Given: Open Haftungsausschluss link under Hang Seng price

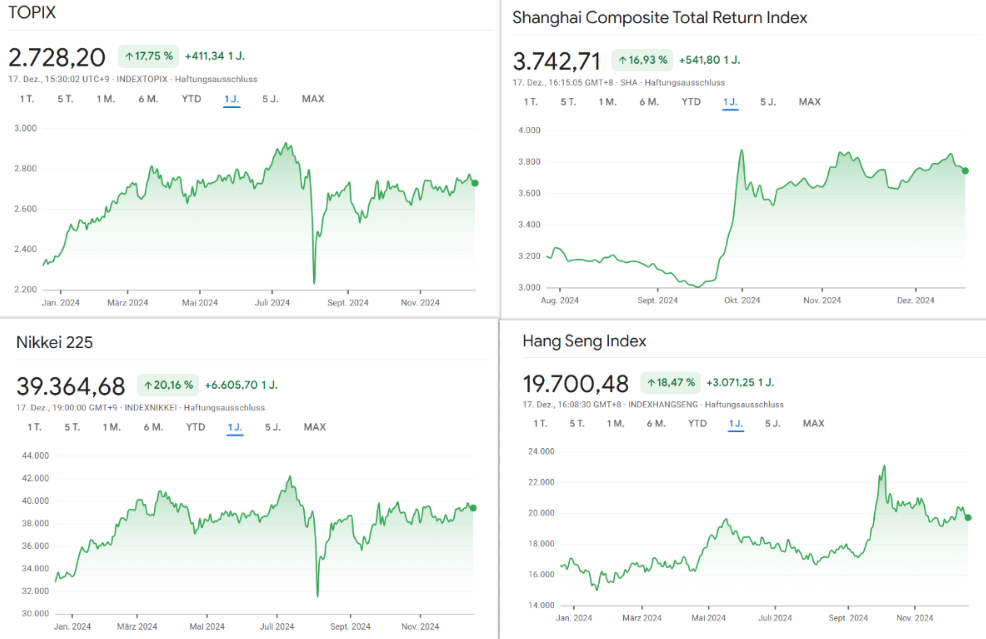Looking at the screenshot, I should (745, 404).
